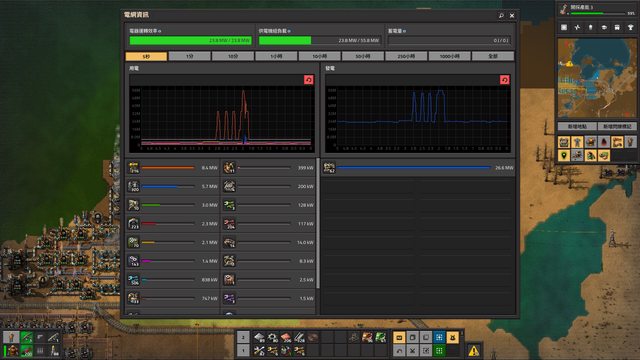
Task: Reset the consumption graph with red button
Action: coord(309,80)
